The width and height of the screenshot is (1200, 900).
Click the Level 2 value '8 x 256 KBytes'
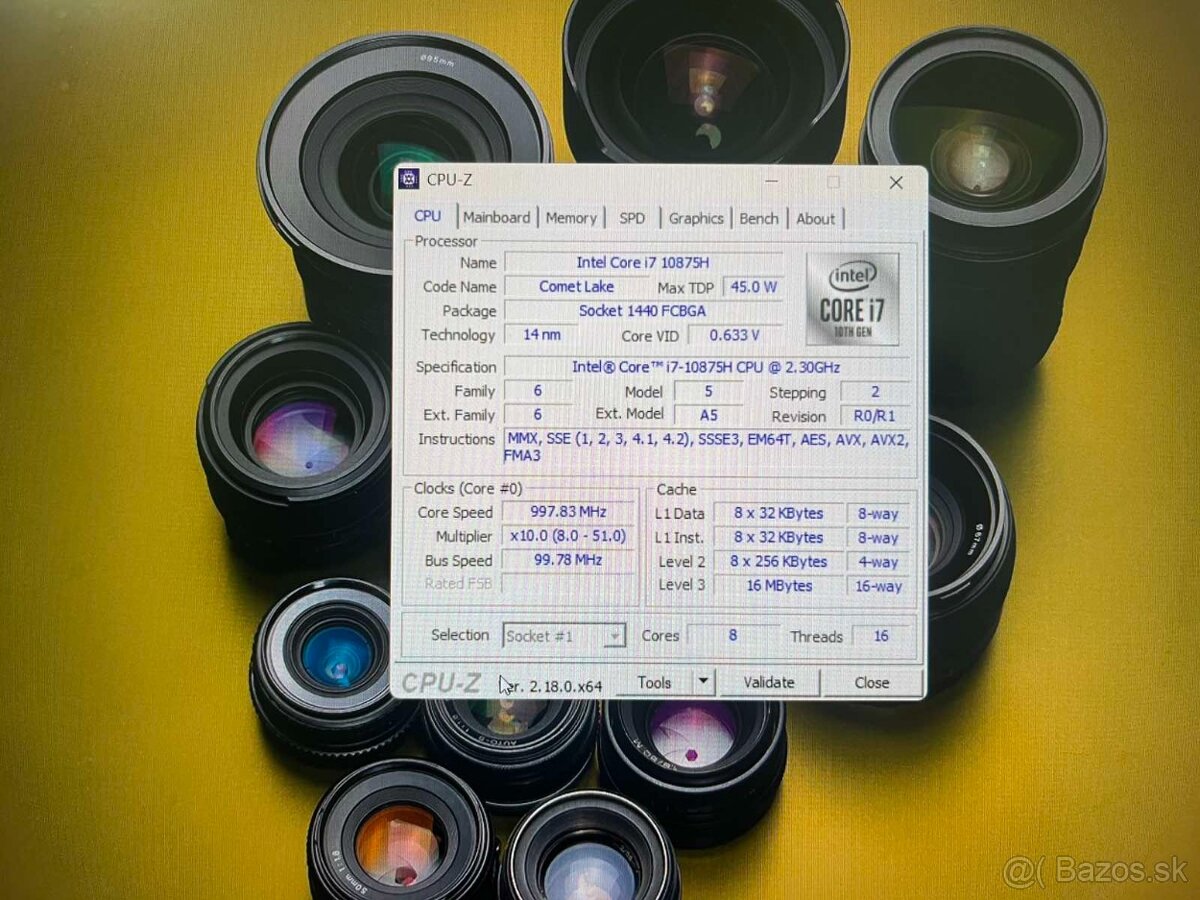778,562
